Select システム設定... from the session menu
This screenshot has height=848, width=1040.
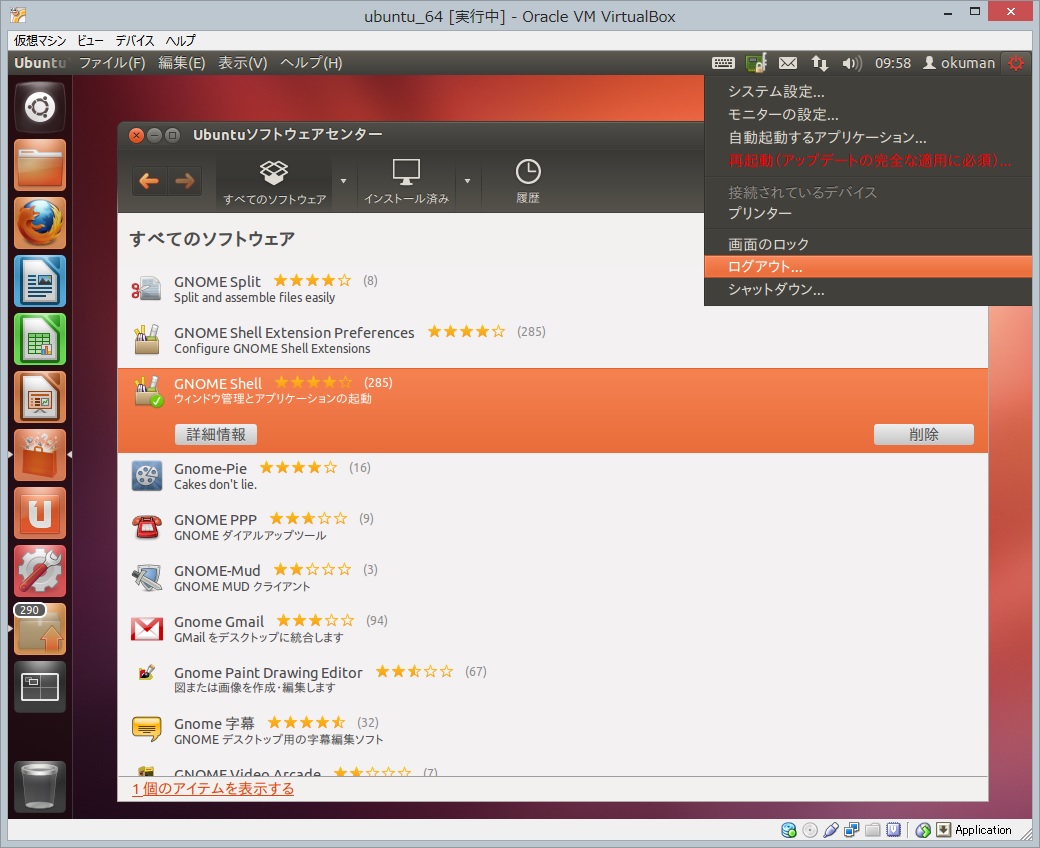[868, 91]
